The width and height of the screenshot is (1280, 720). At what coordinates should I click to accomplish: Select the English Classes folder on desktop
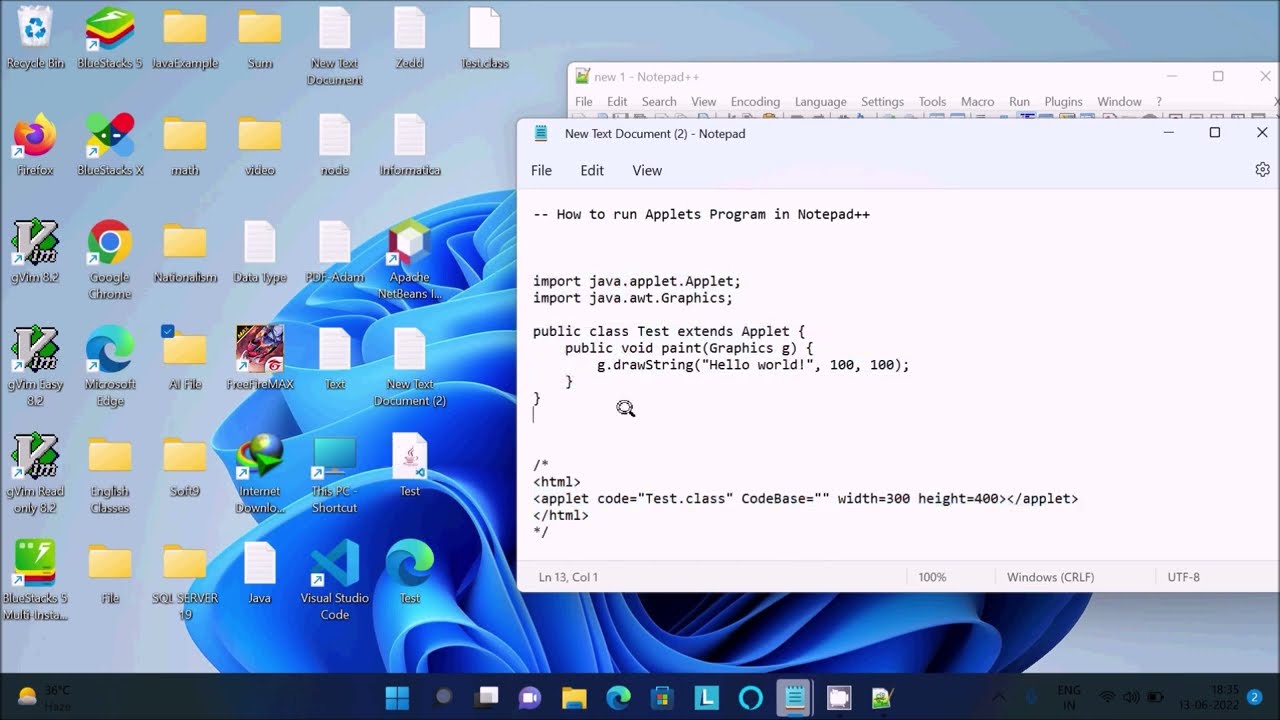click(110, 474)
